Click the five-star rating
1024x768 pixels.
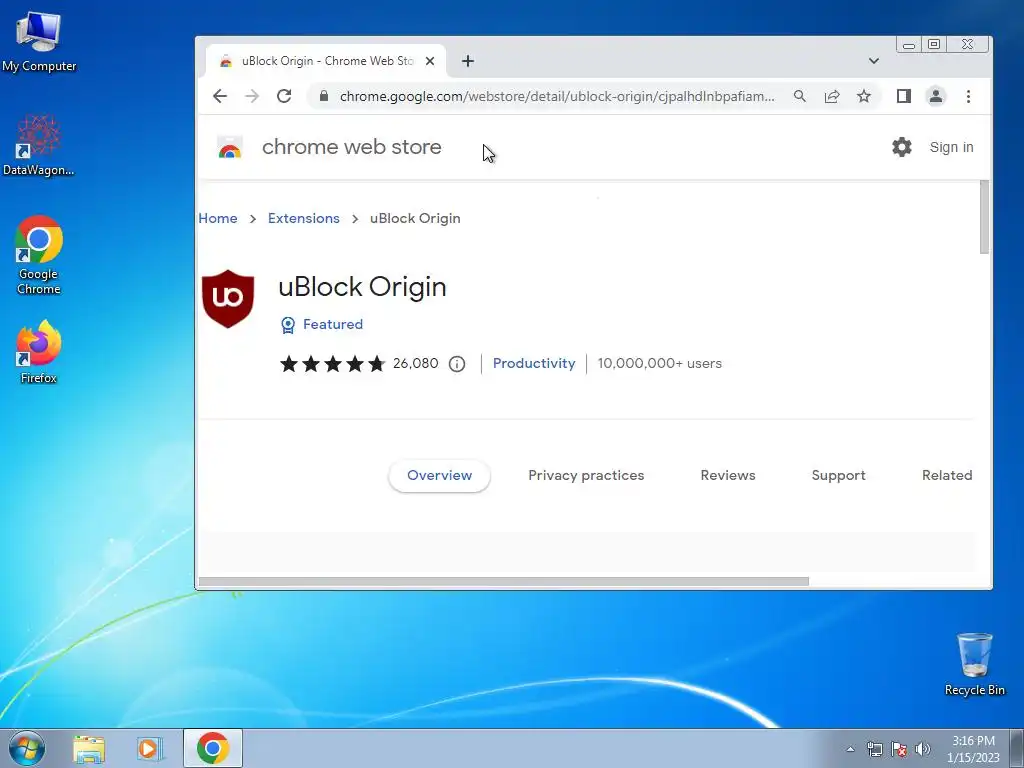coord(332,364)
